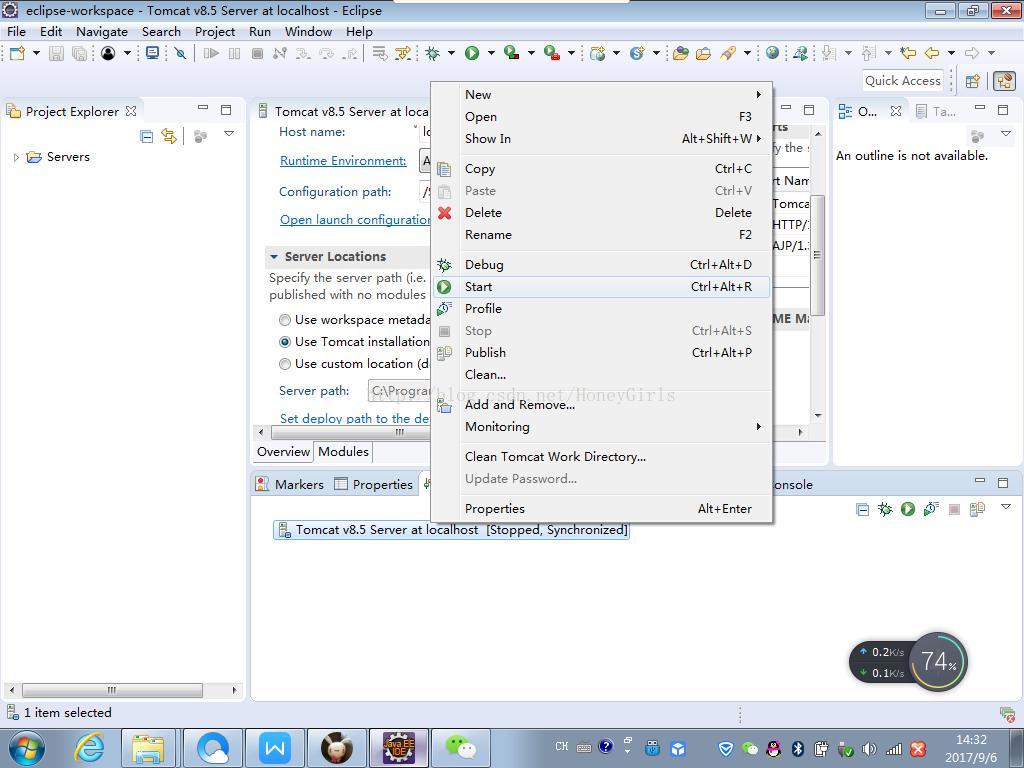The image size is (1024, 768).
Task: Minimize the Outline view
Action: pos(980,108)
